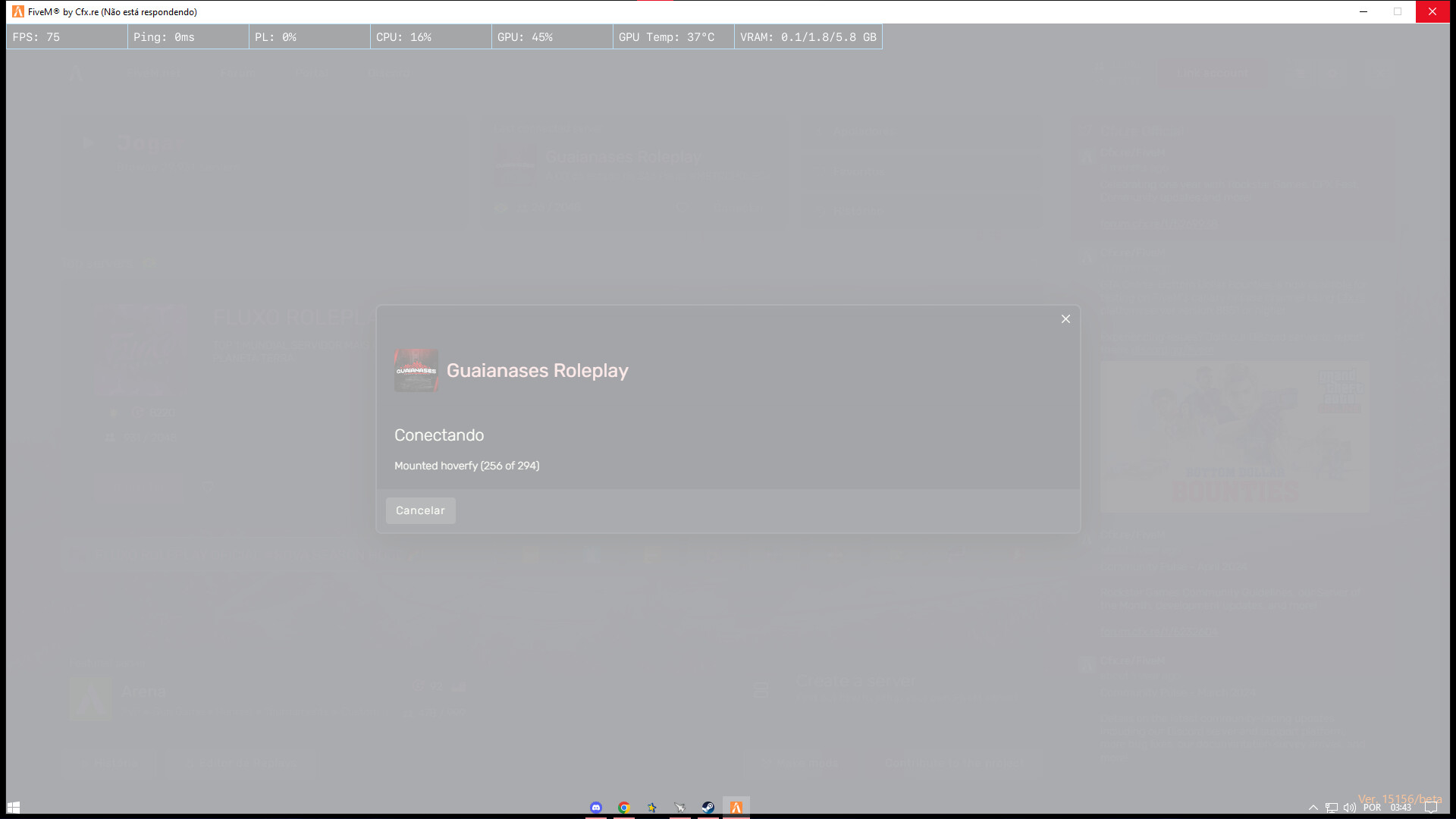Screen dimensions: 1456x819
Task: Click the CPU: 16% overlay readout
Action: point(431,36)
